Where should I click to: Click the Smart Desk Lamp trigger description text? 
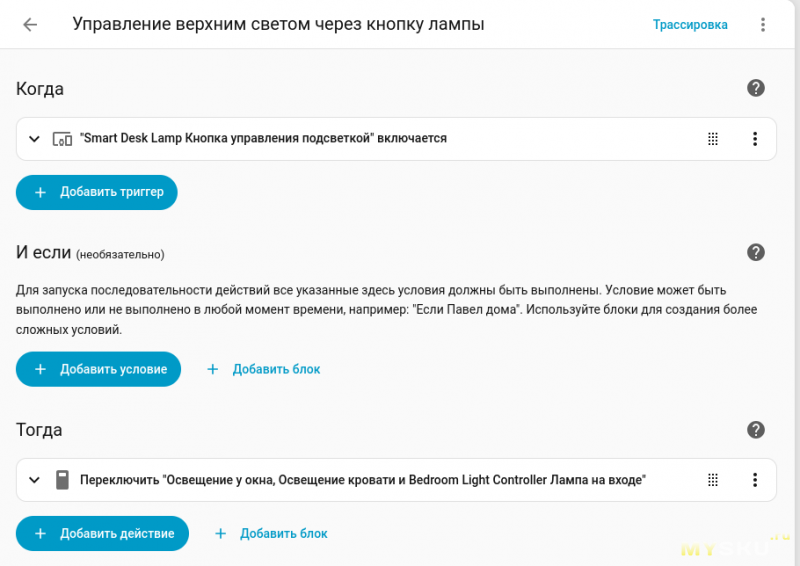click(x=263, y=139)
